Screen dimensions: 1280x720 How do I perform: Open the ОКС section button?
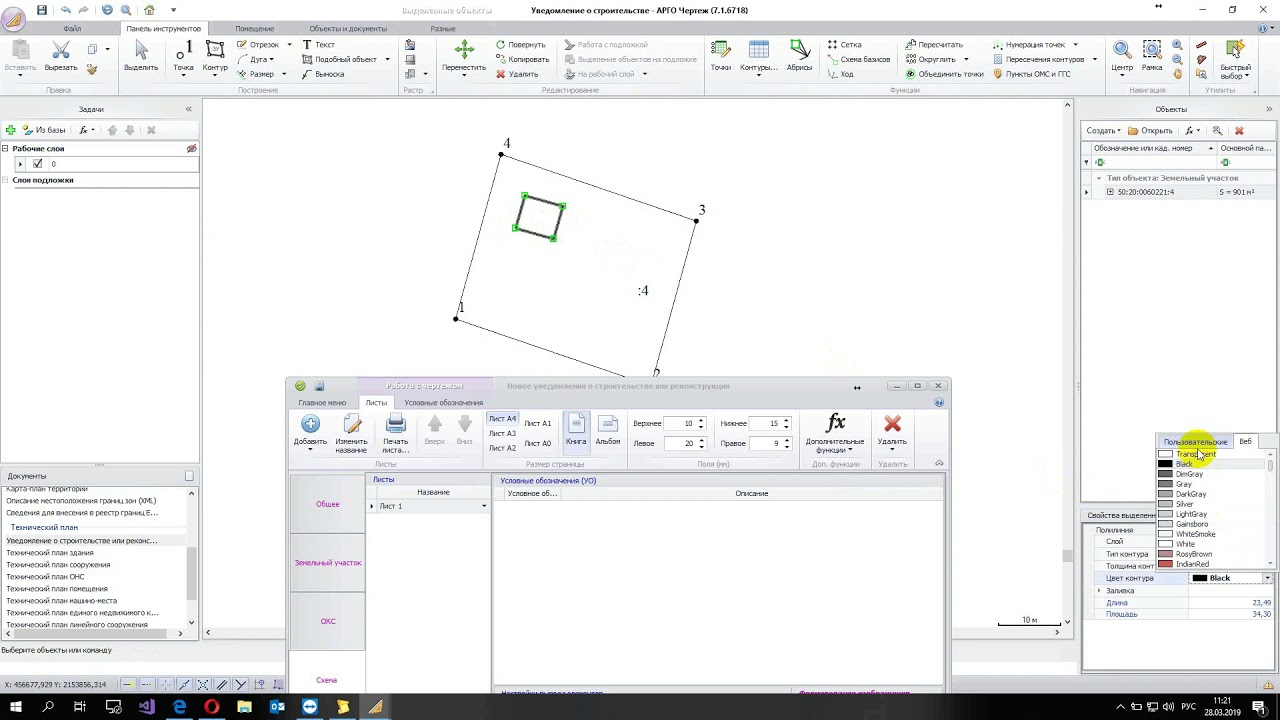point(328,621)
